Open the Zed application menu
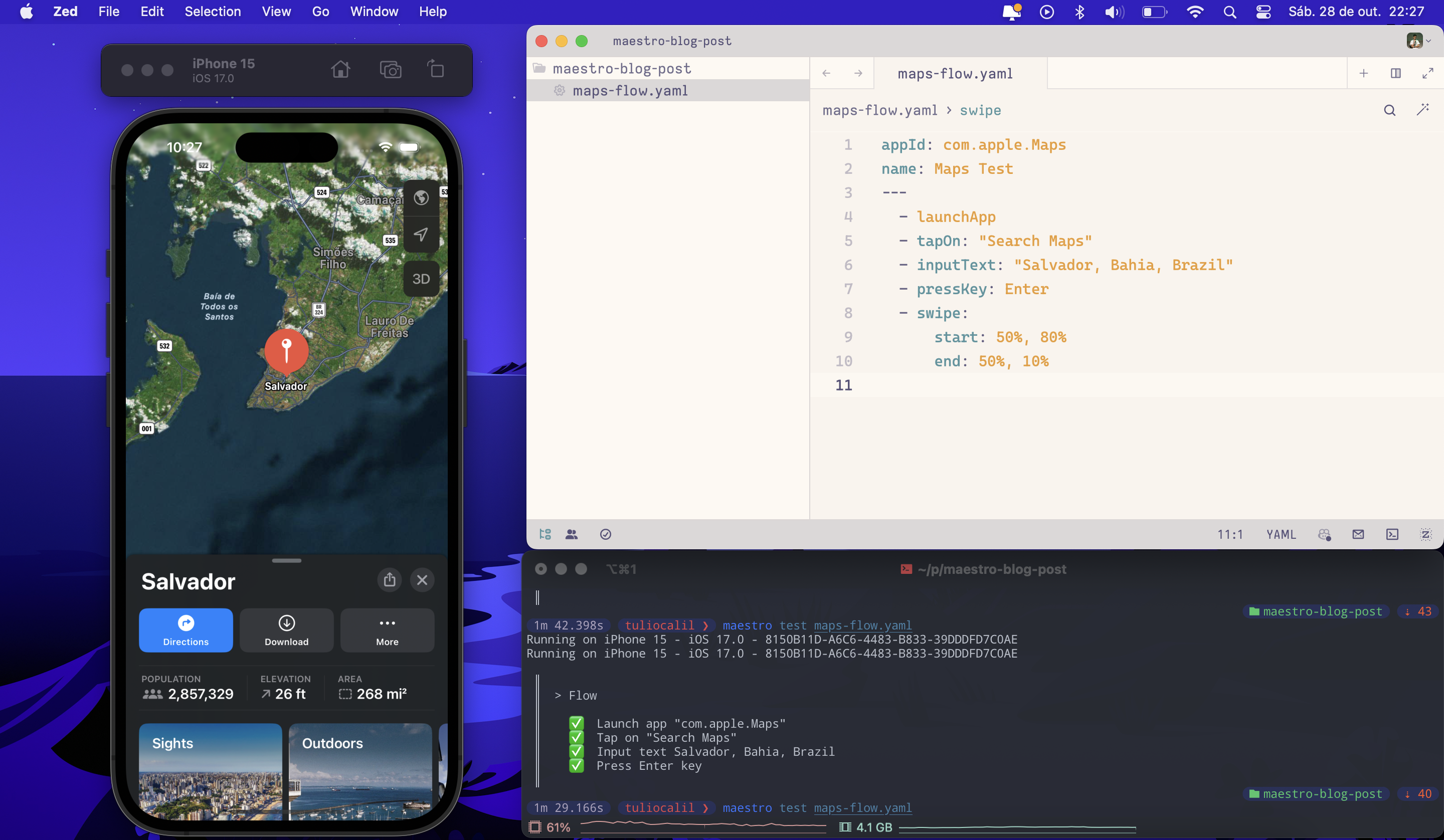The image size is (1444, 840). click(x=65, y=12)
